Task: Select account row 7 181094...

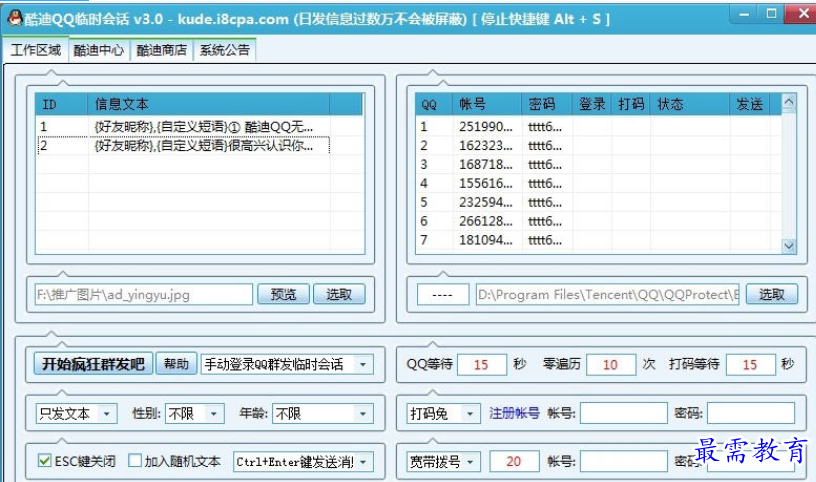Action: pos(598,240)
